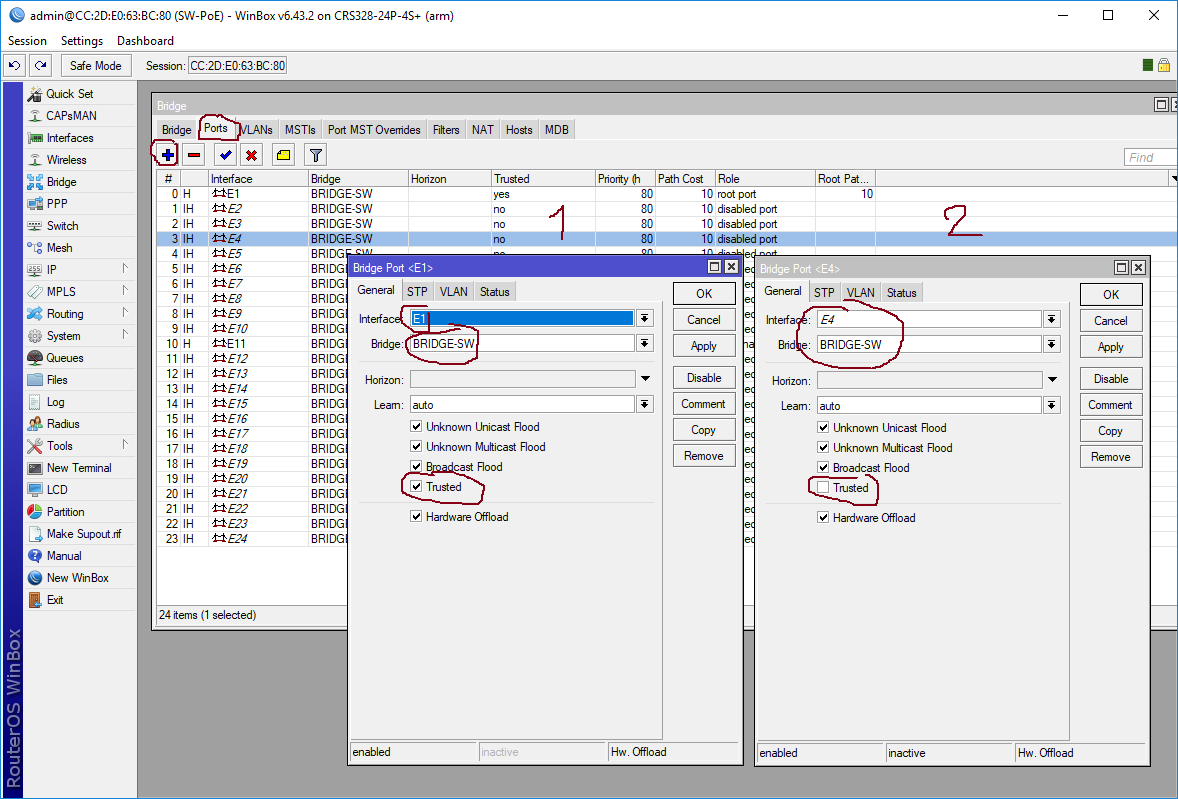Enable selected port with blue checkmark icon
This screenshot has height=799, width=1178.
(225, 155)
